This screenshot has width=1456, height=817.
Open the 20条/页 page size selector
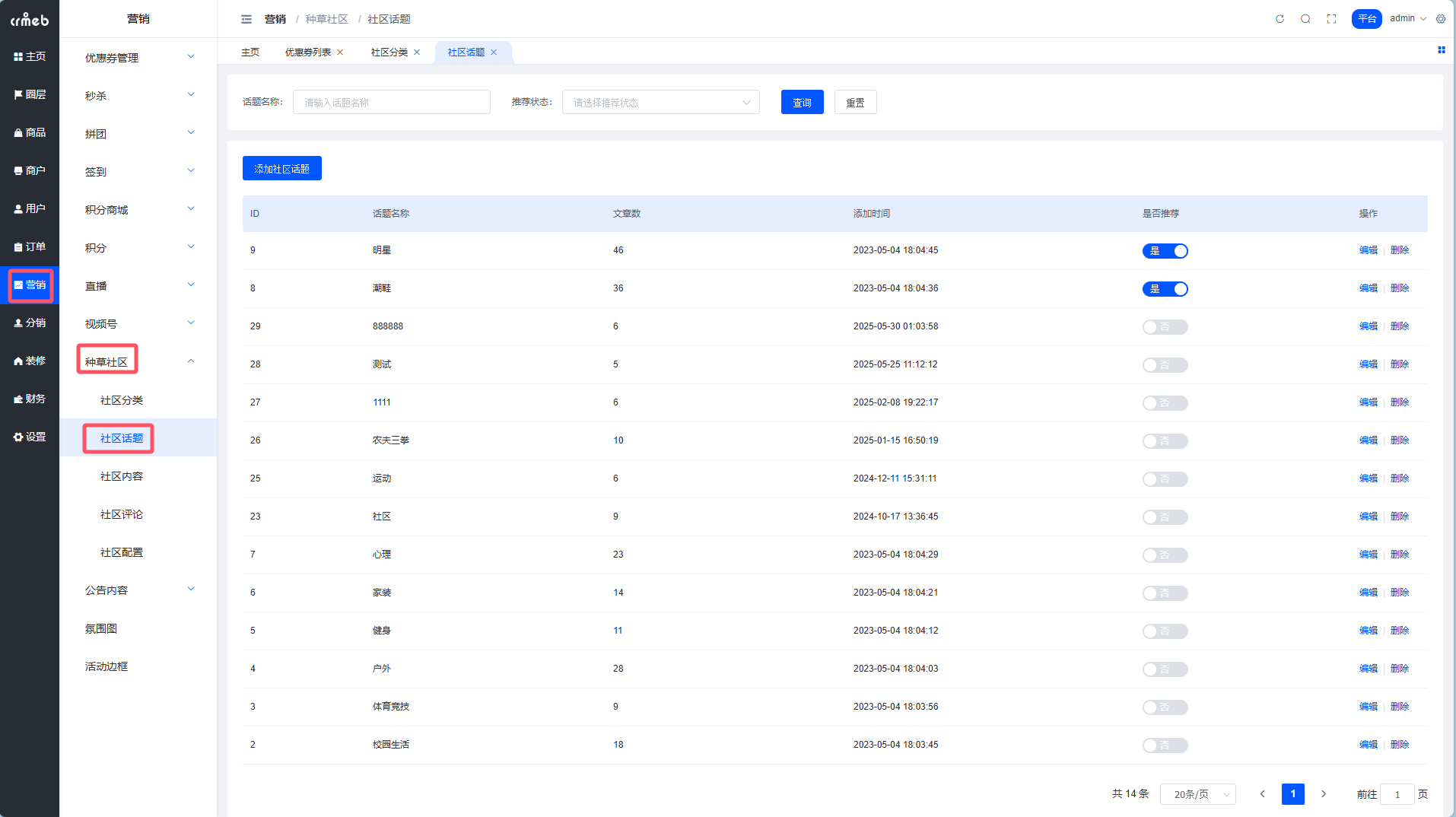coord(1197,794)
